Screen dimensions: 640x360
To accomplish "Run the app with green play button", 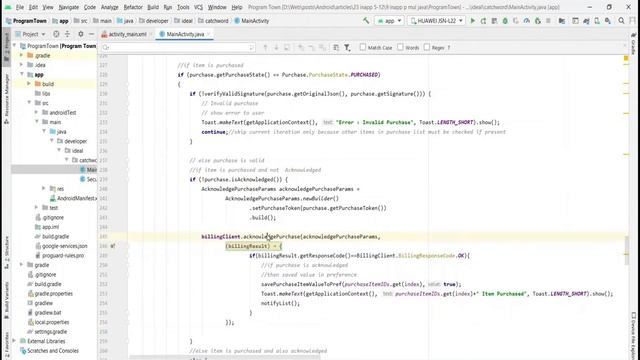I will tap(473, 20).
